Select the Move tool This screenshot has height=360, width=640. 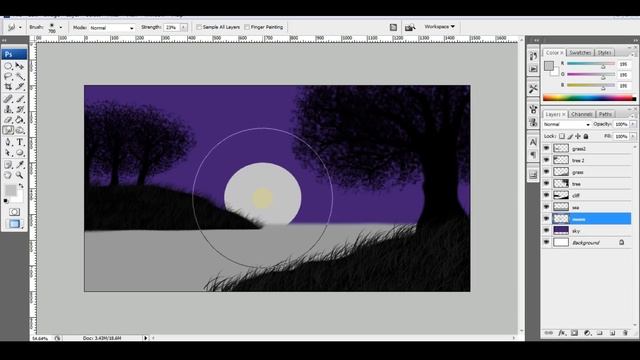tap(20, 66)
